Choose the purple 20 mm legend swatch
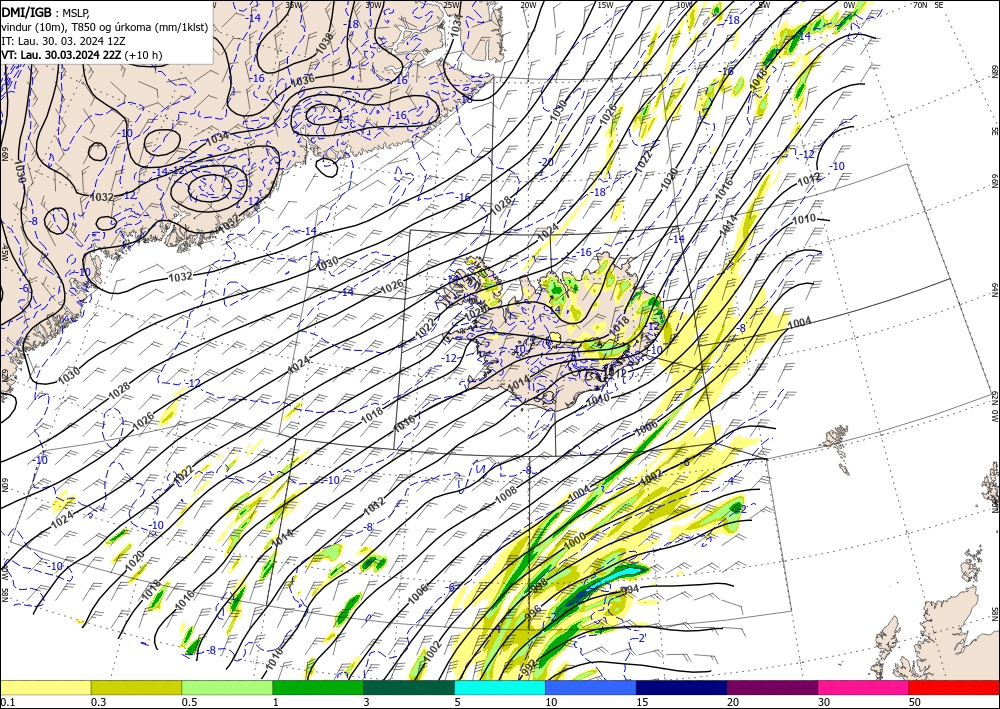The width and height of the screenshot is (1000, 709). [x=772, y=687]
